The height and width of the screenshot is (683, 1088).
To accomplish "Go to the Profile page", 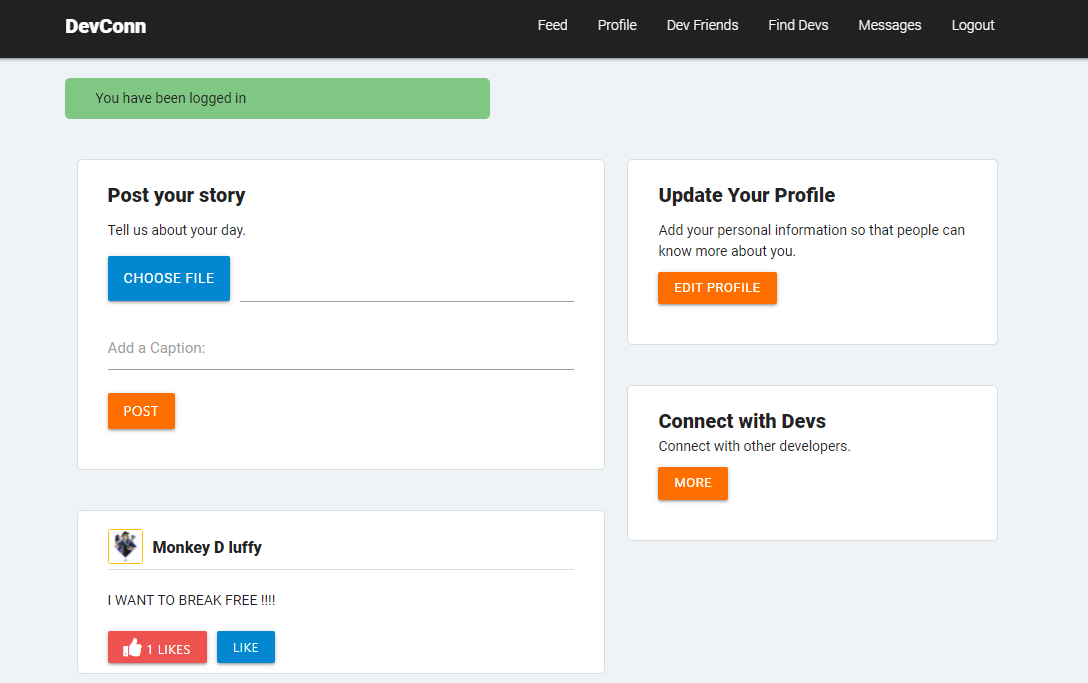I will pyautogui.click(x=617, y=25).
